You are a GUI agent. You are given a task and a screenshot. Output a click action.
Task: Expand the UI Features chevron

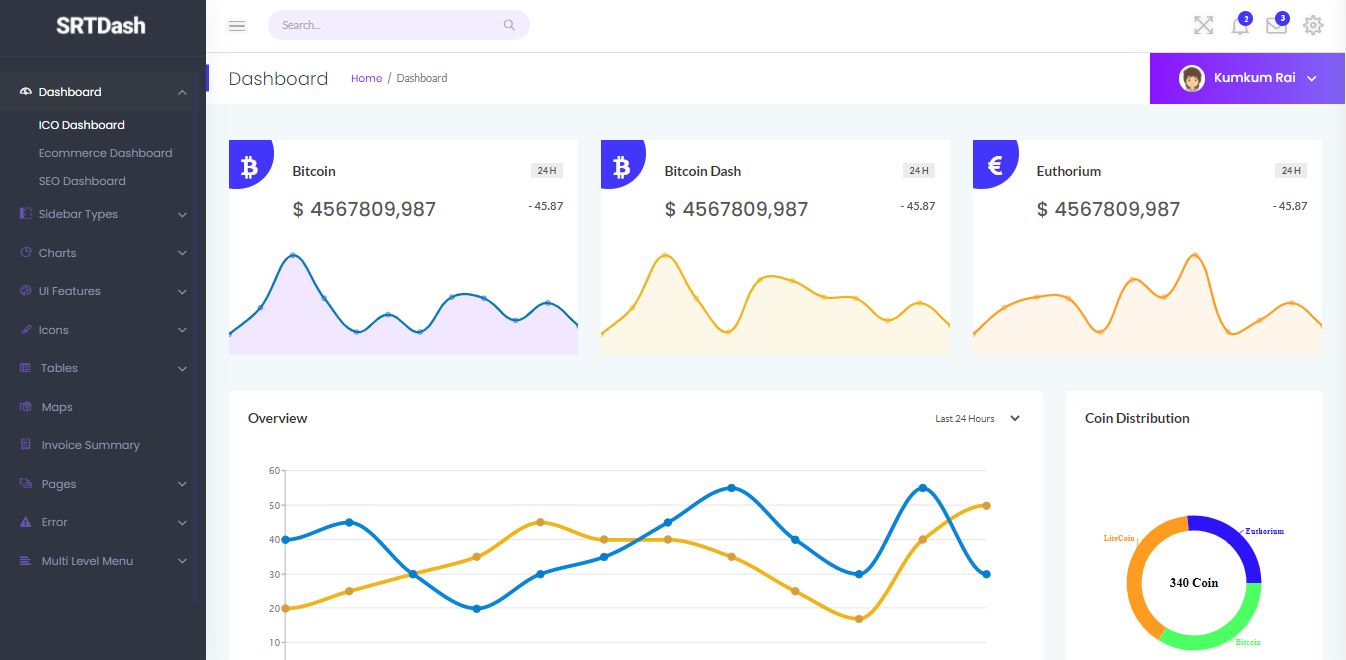[182, 291]
